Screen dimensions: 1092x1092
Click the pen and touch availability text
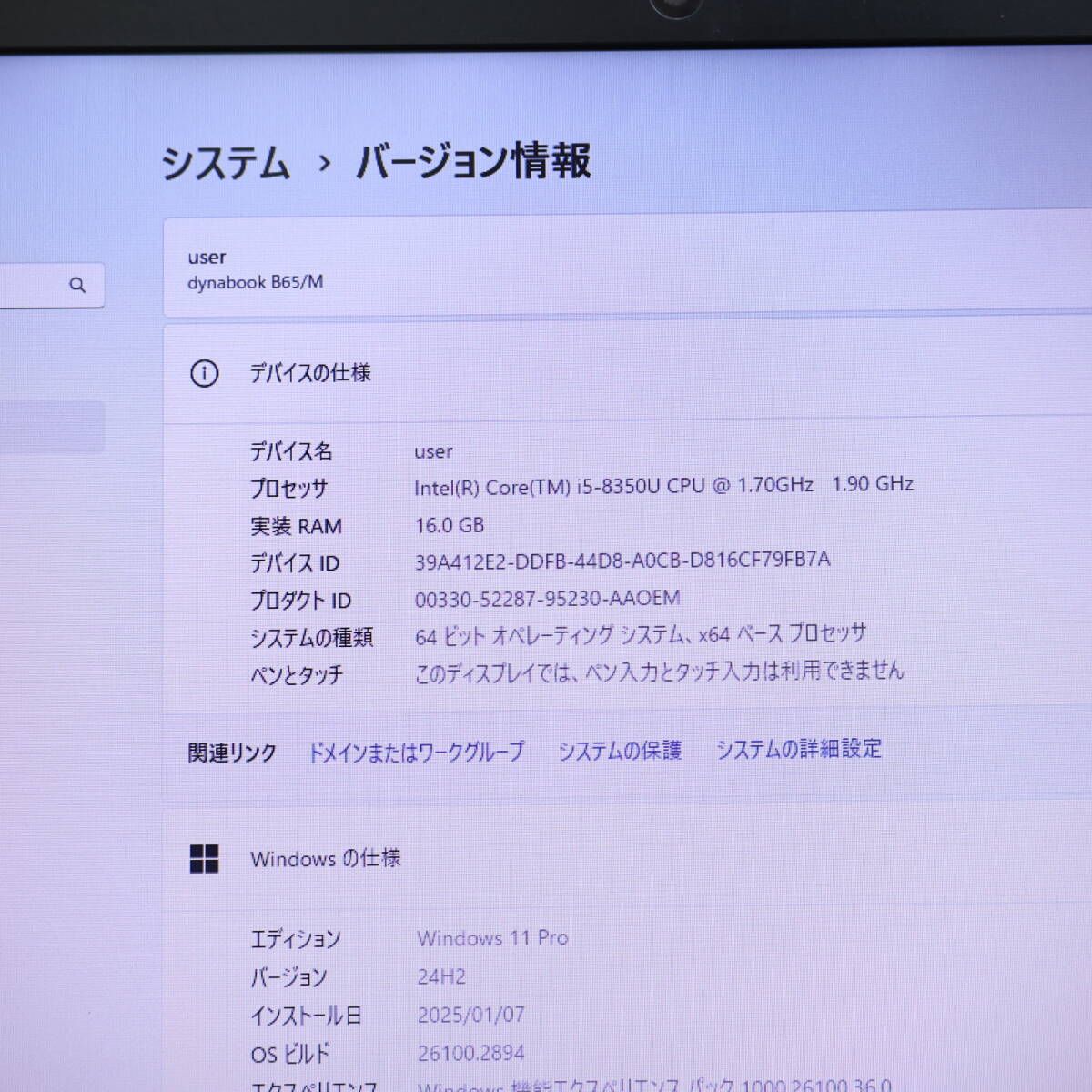click(660, 672)
